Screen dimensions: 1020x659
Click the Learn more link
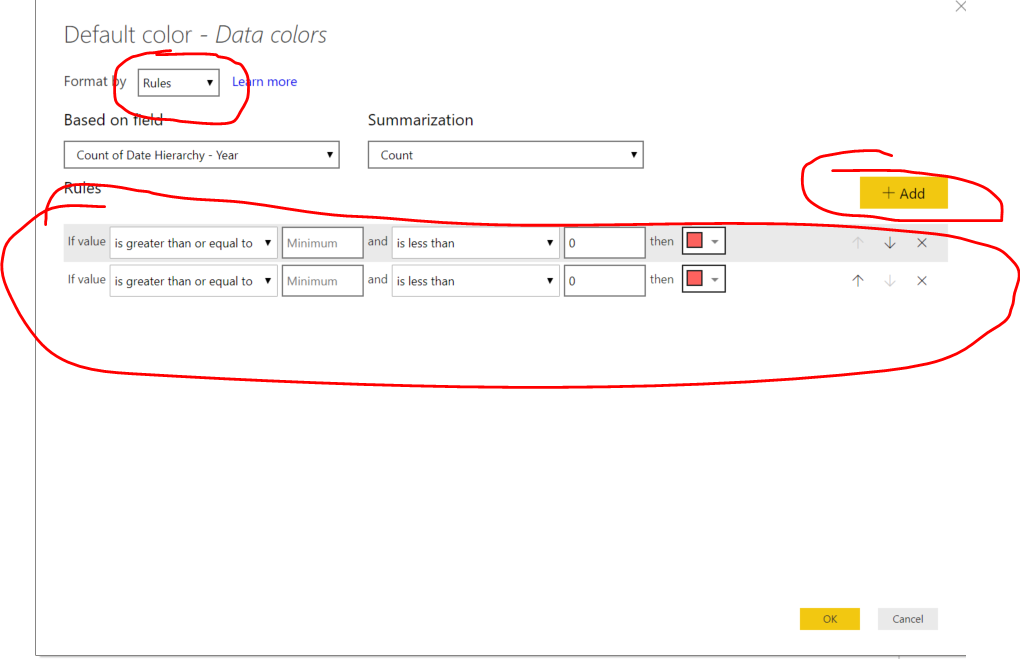coord(265,81)
